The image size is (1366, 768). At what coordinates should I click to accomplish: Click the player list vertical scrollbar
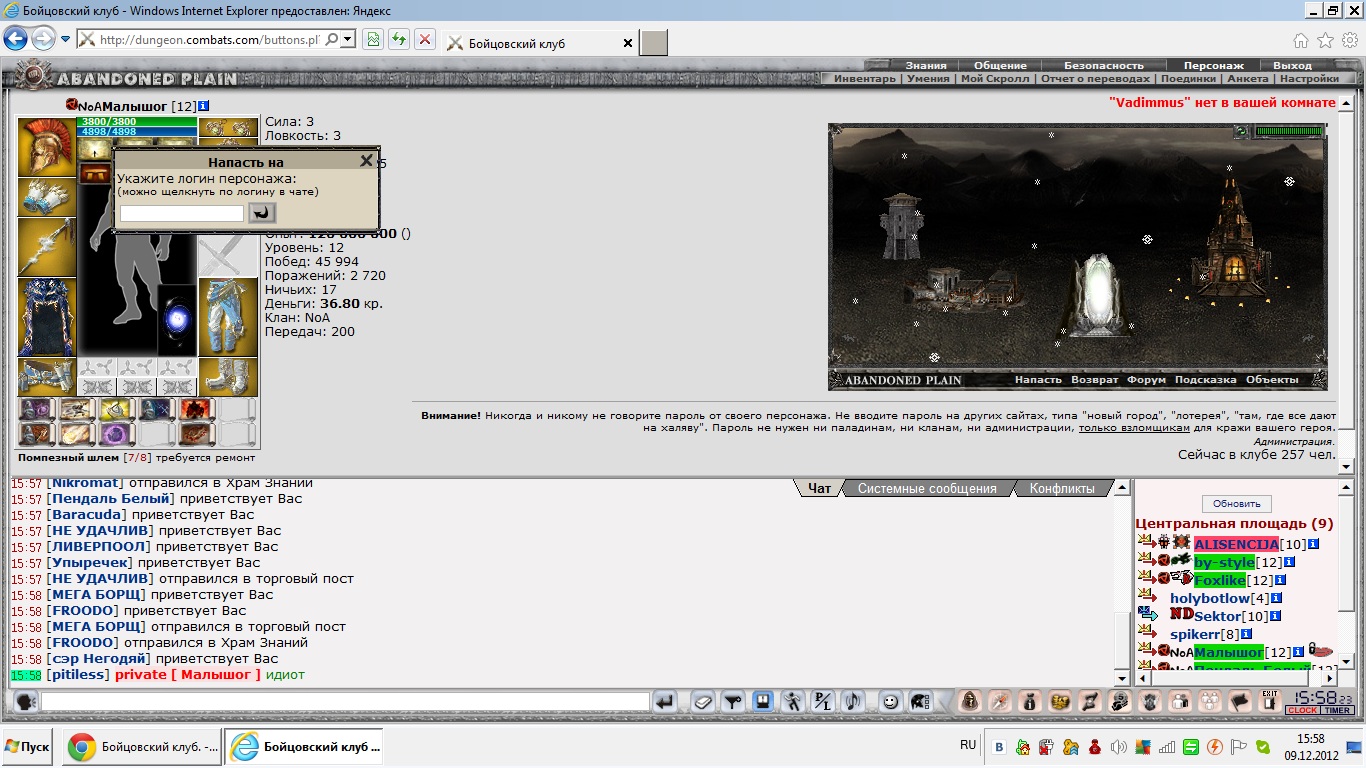pyautogui.click(x=1346, y=575)
